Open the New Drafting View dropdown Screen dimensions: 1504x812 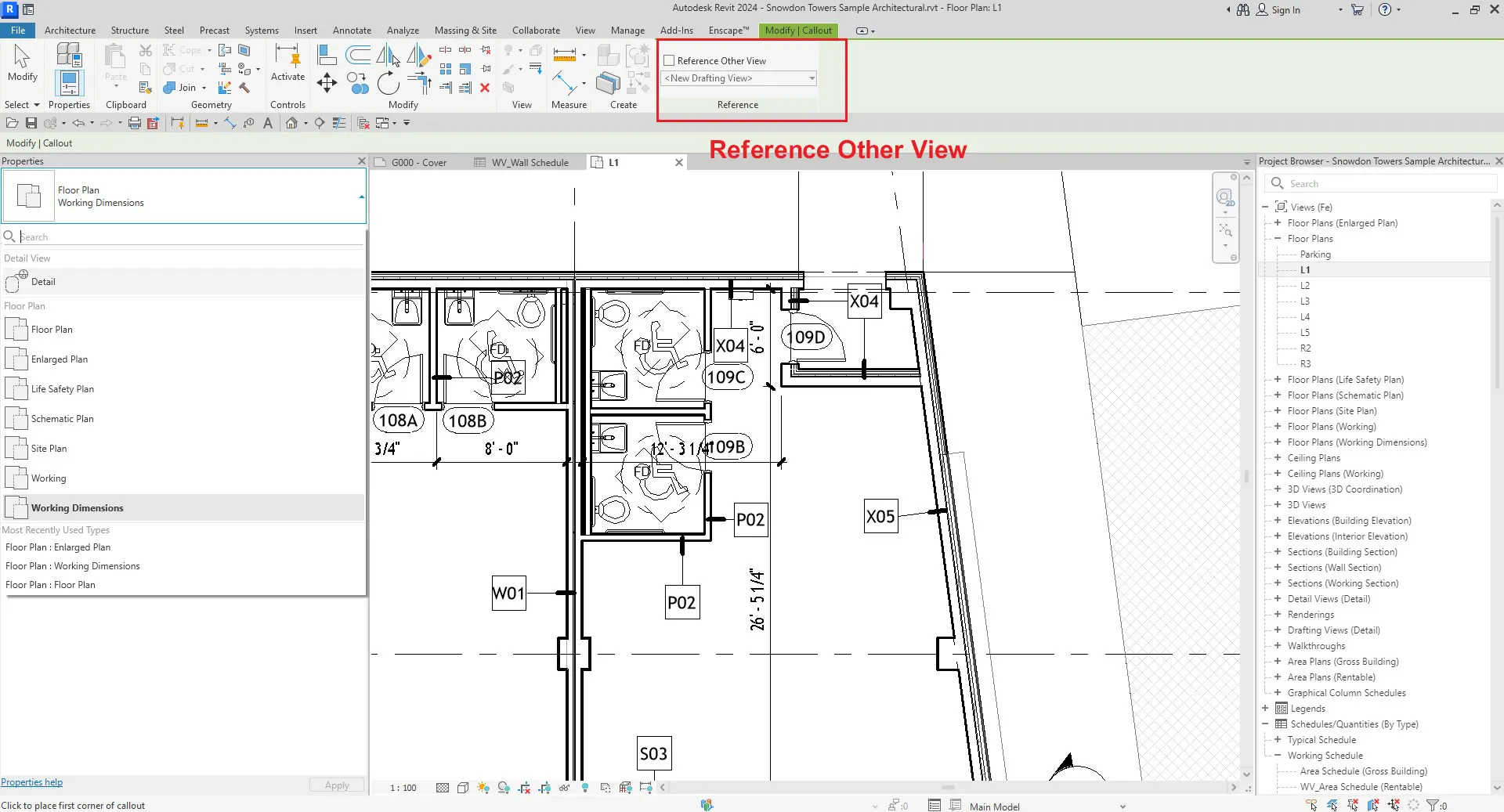pyautogui.click(x=812, y=78)
